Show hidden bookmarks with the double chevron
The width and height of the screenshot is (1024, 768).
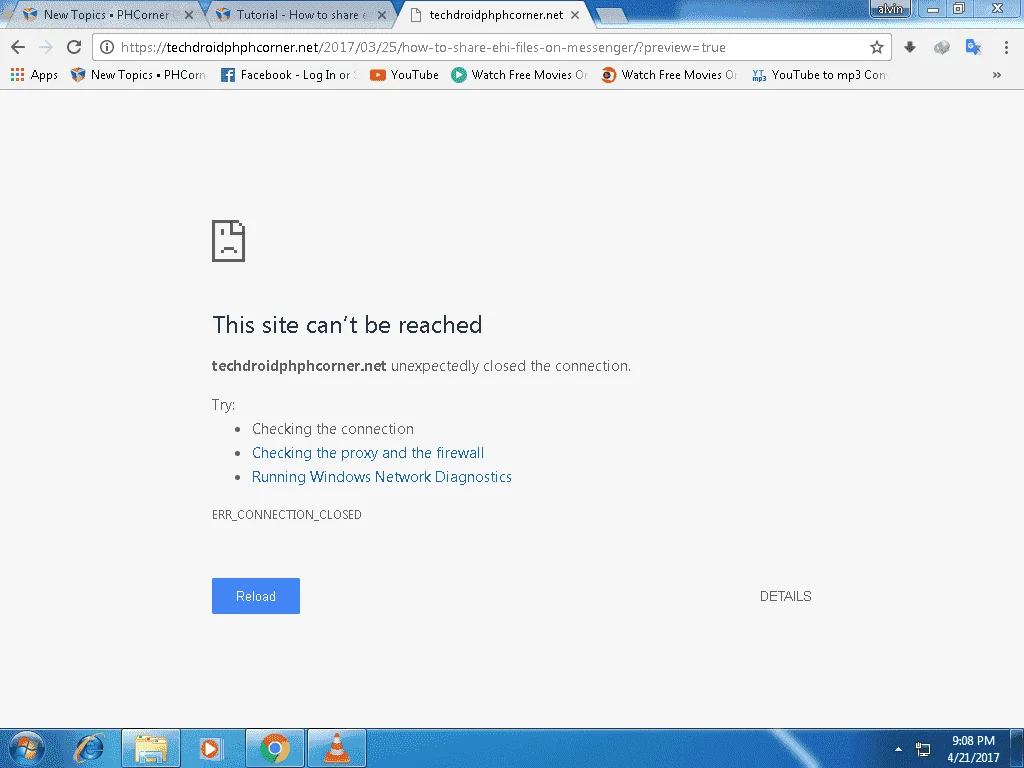click(x=997, y=75)
